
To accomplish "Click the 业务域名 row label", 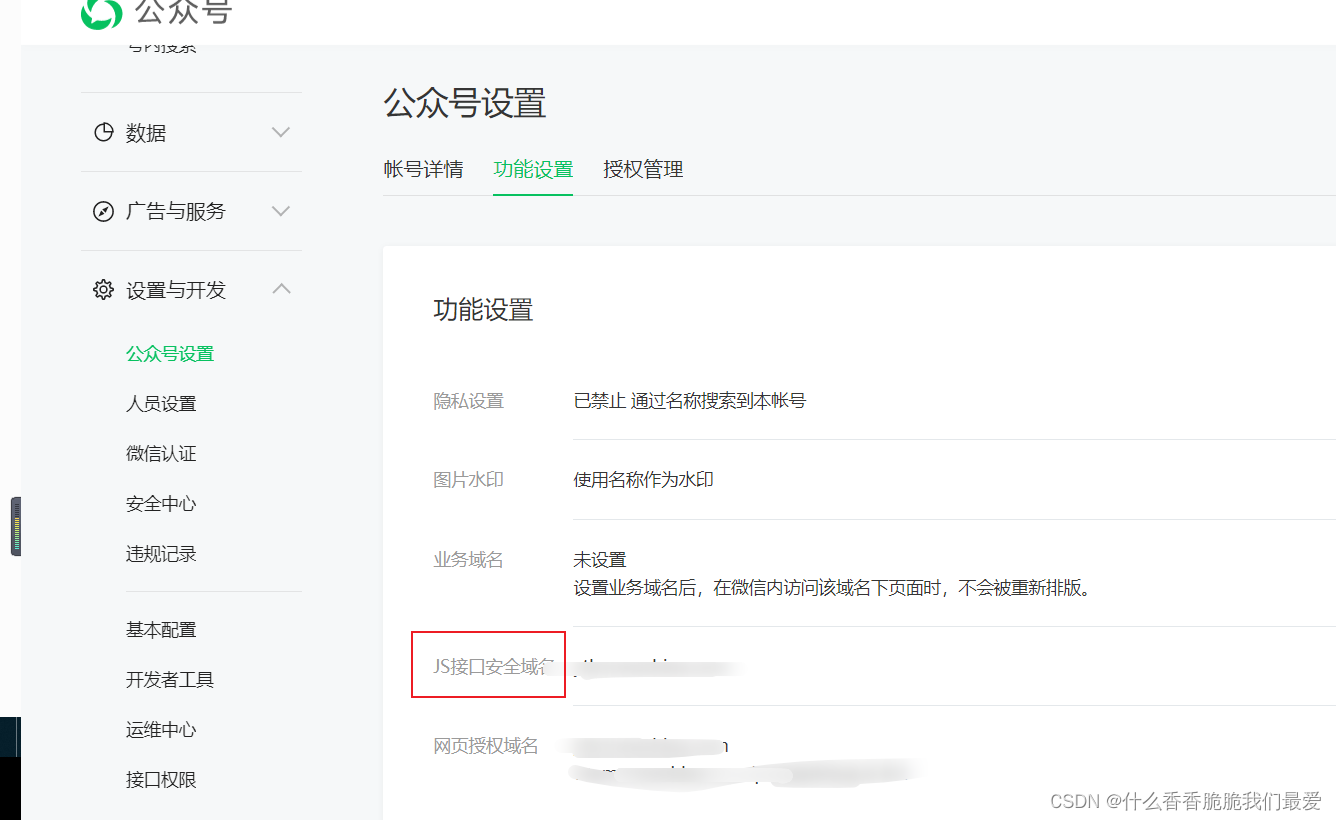I will click(468, 560).
